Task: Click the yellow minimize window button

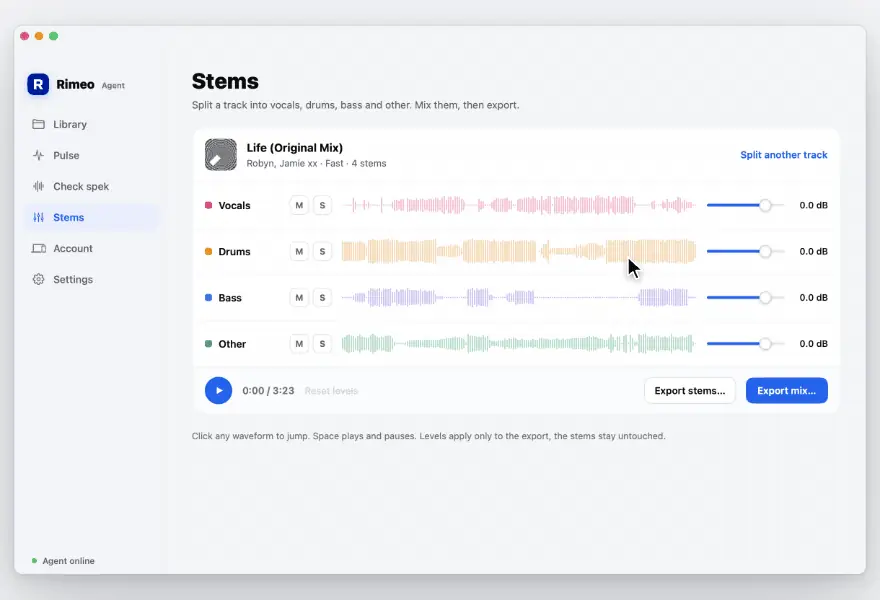Action: click(39, 36)
